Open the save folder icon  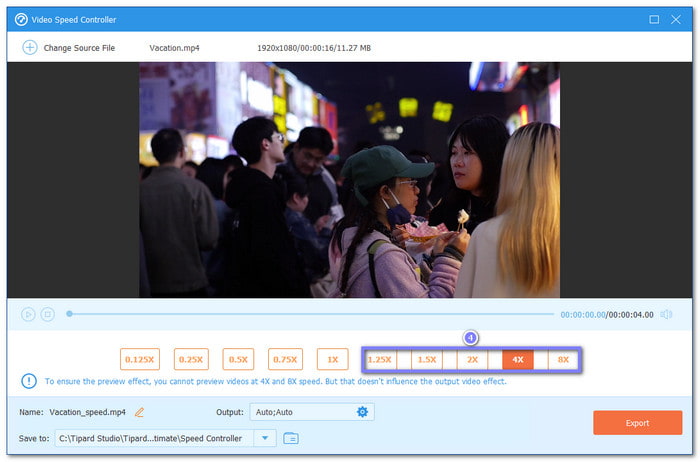click(291, 438)
